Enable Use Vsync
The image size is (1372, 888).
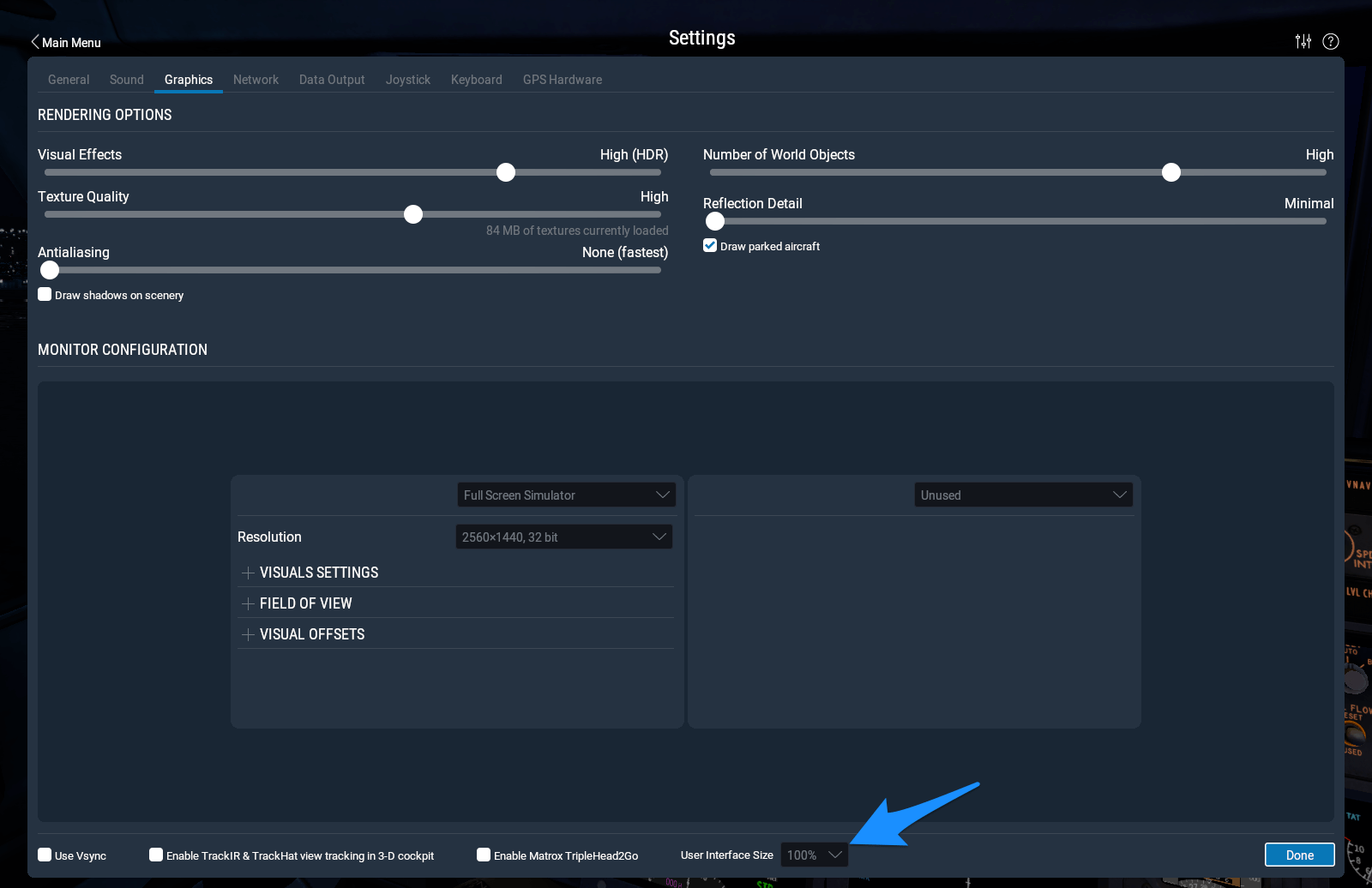coord(45,855)
